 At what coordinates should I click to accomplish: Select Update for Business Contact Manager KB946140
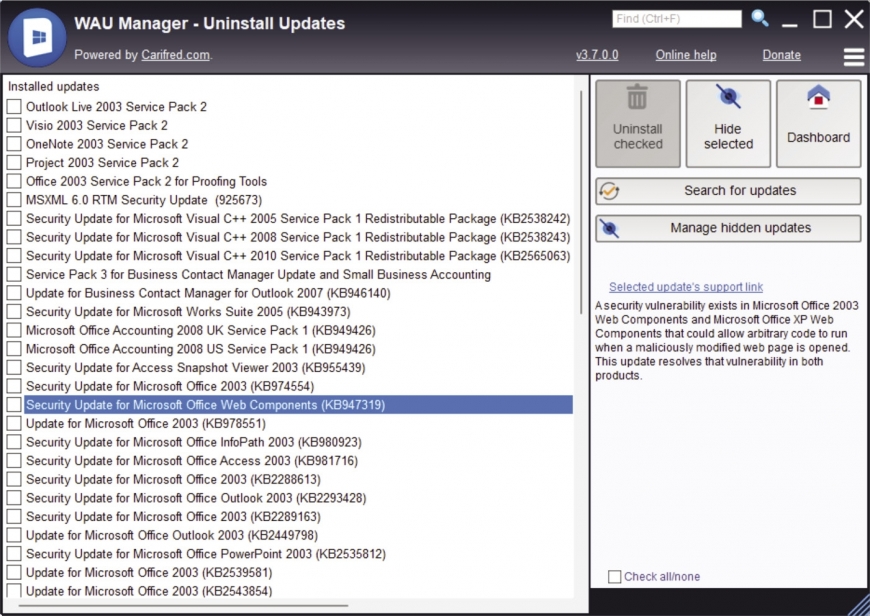click(208, 293)
